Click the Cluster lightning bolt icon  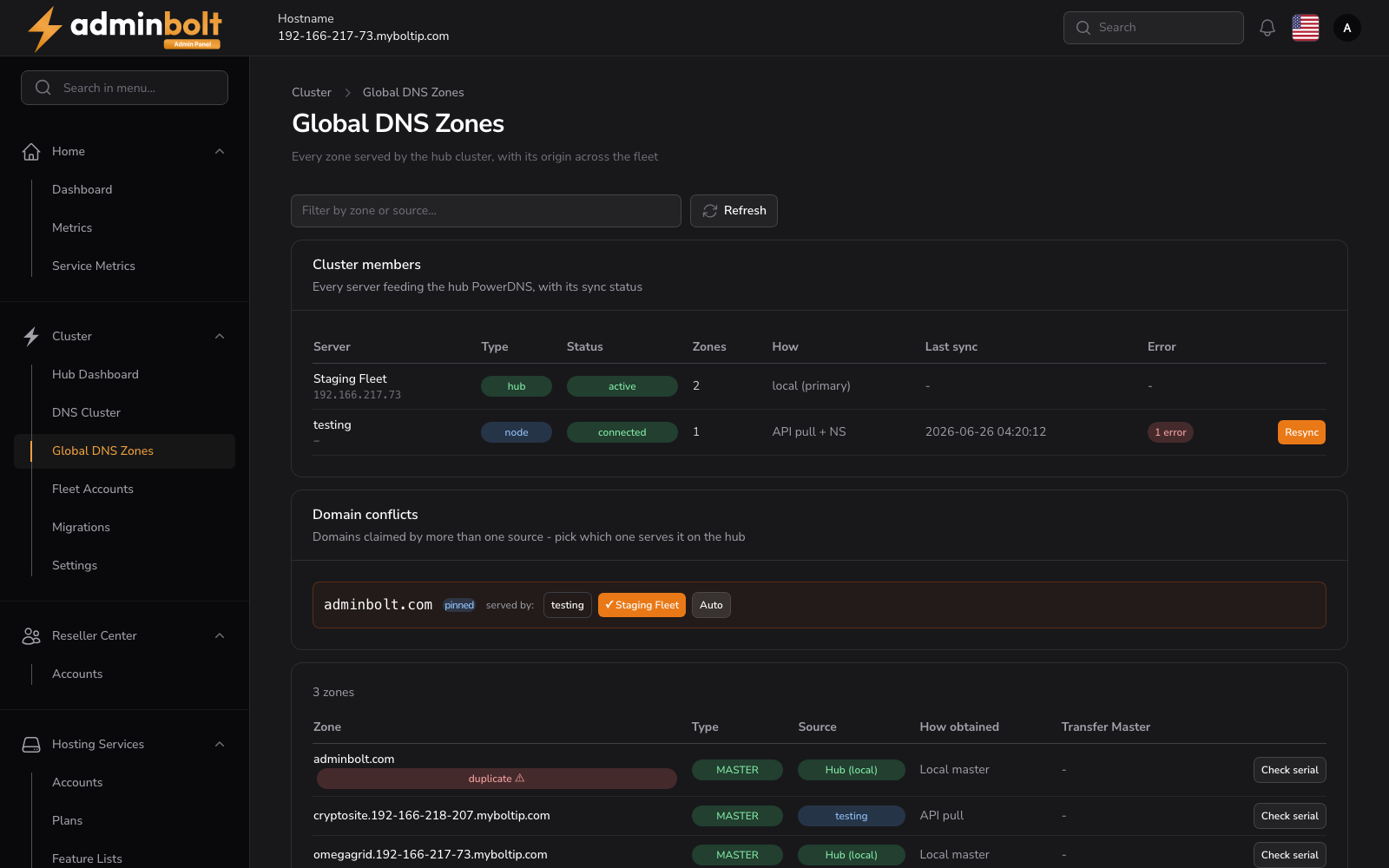point(31,336)
